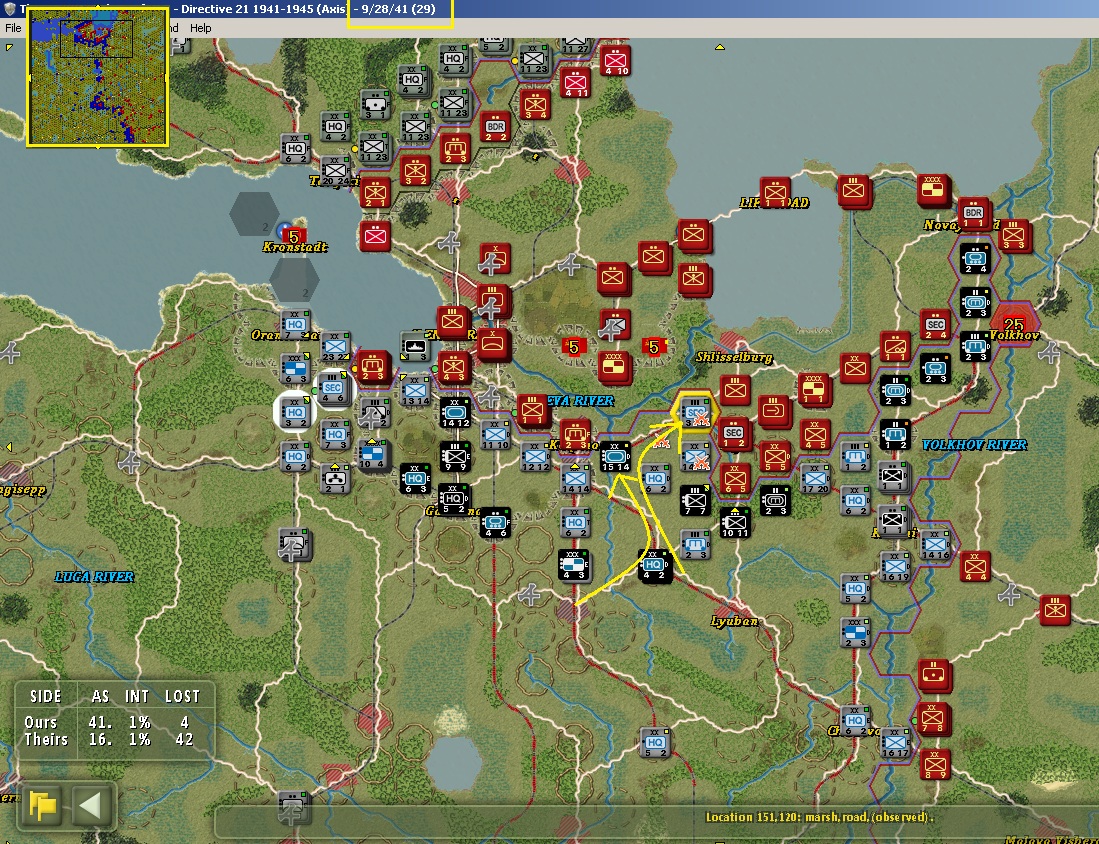Click the VOLKHOV RIVER label
The height and width of the screenshot is (844, 1099).
pyautogui.click(x=974, y=445)
